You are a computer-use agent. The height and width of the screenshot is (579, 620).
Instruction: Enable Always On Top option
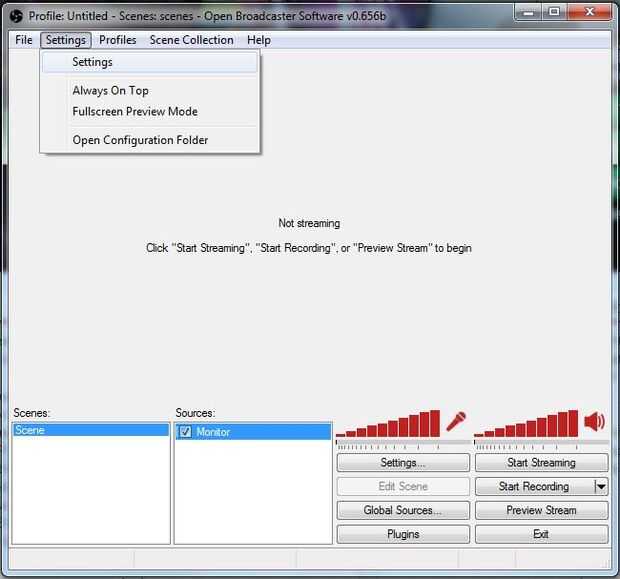tap(150, 91)
